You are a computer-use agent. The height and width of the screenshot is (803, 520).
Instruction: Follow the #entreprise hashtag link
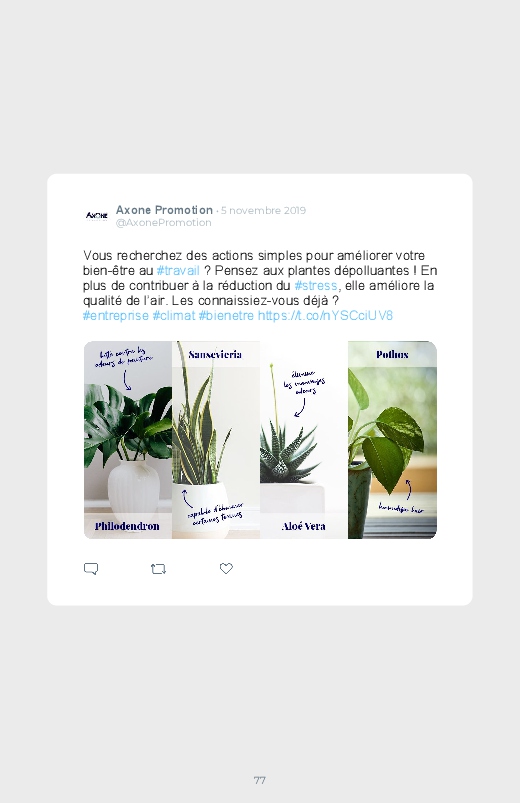116,315
